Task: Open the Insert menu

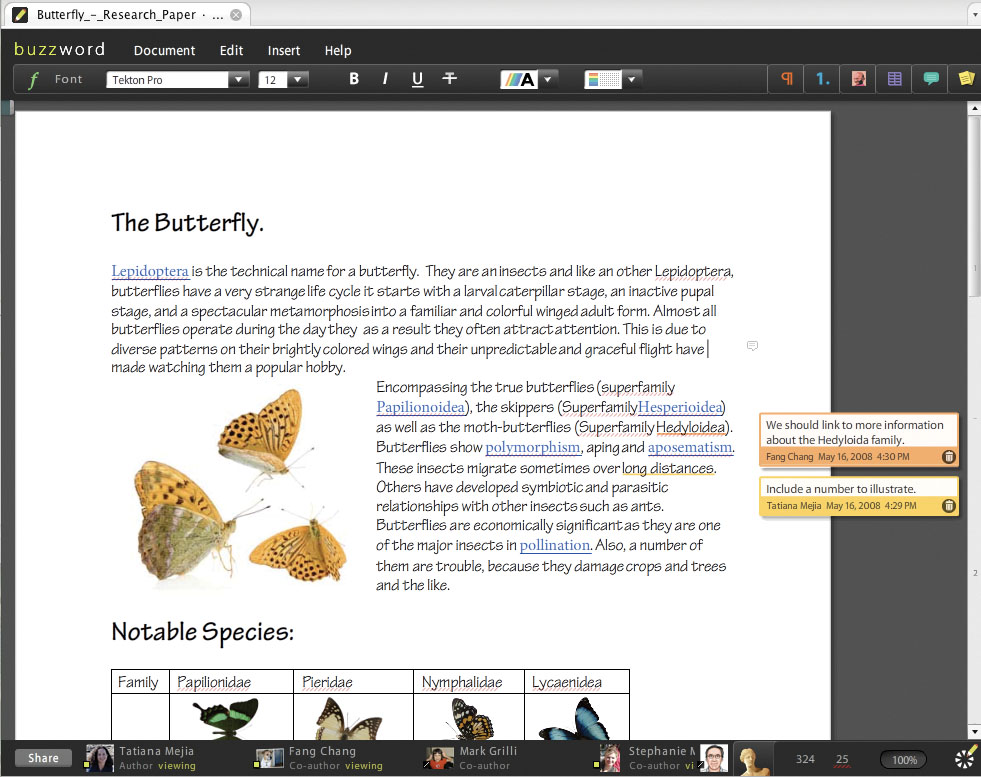Action: pos(284,50)
